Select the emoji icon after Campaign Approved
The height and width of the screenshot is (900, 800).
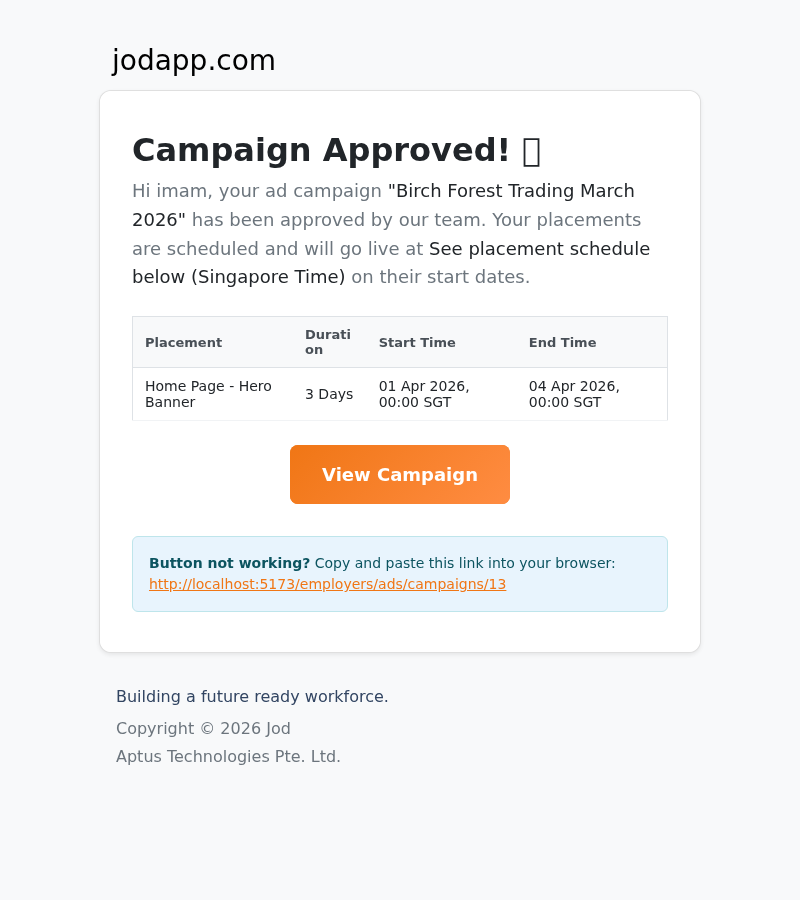pos(530,150)
